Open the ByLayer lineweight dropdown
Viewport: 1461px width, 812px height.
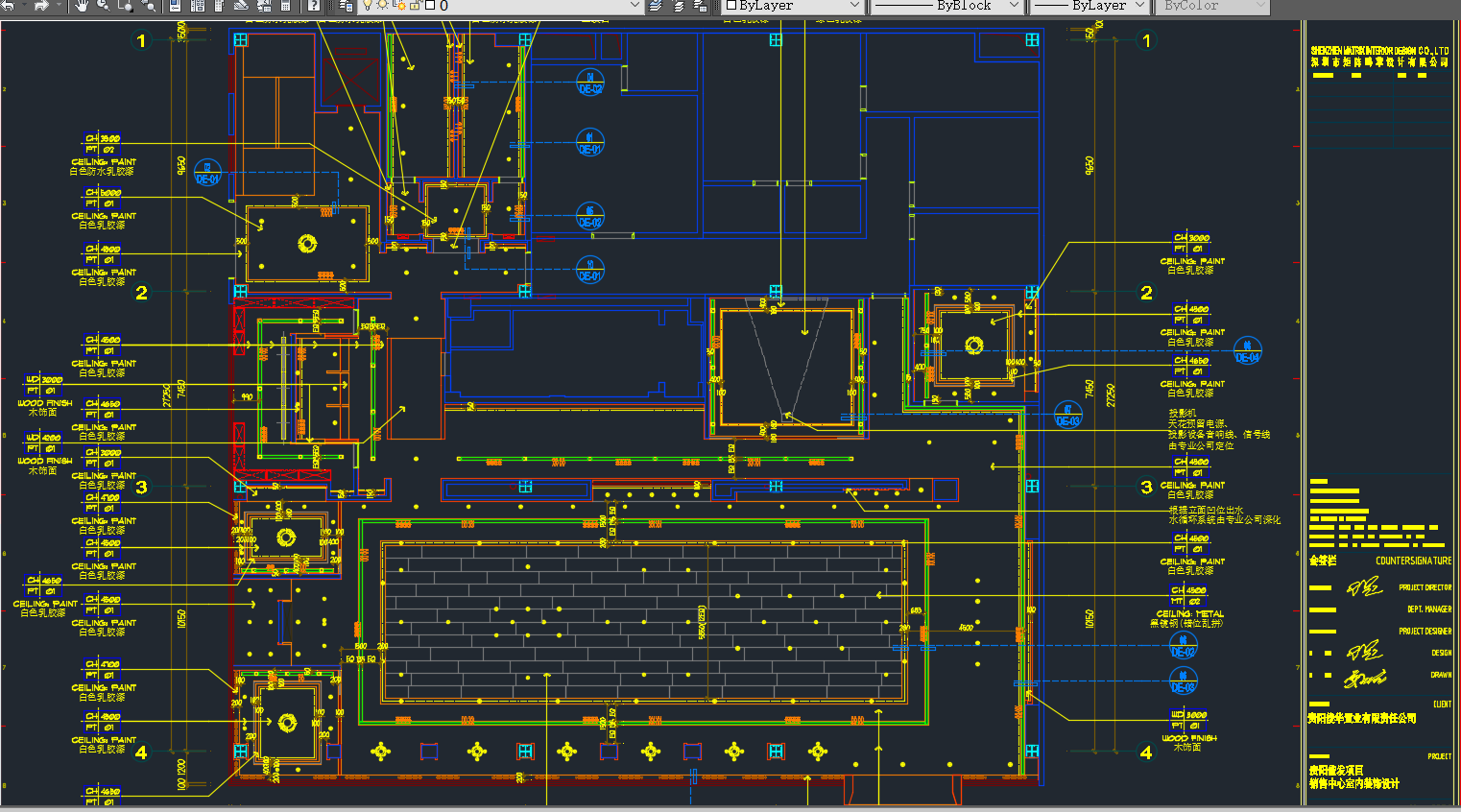(1139, 5)
